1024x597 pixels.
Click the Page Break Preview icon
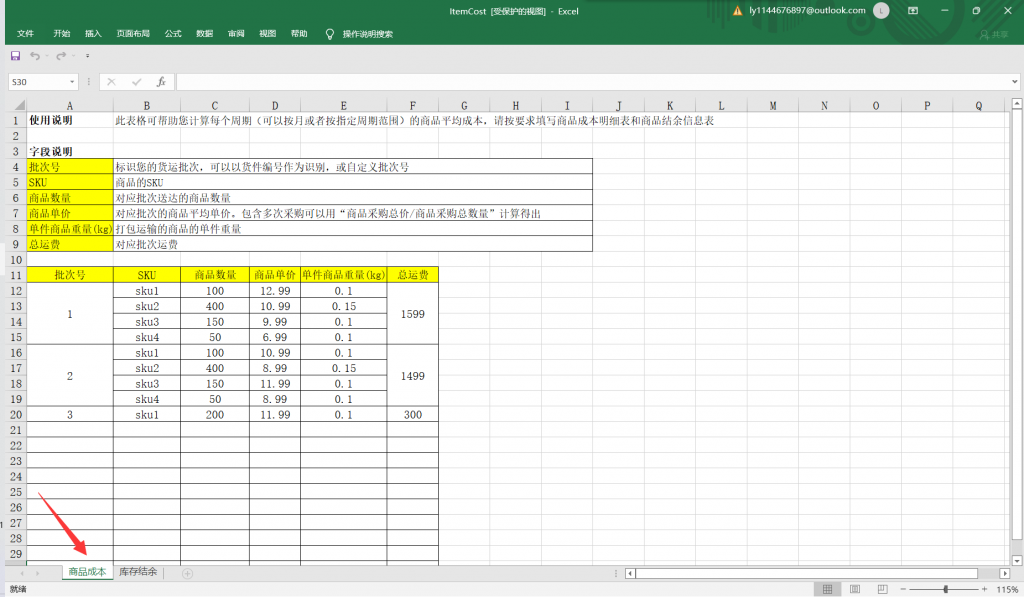click(882, 589)
